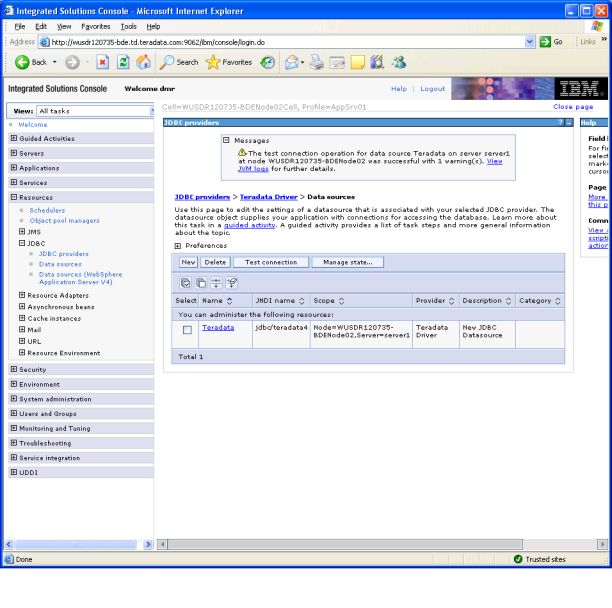Click the Delete button

(x=215, y=262)
